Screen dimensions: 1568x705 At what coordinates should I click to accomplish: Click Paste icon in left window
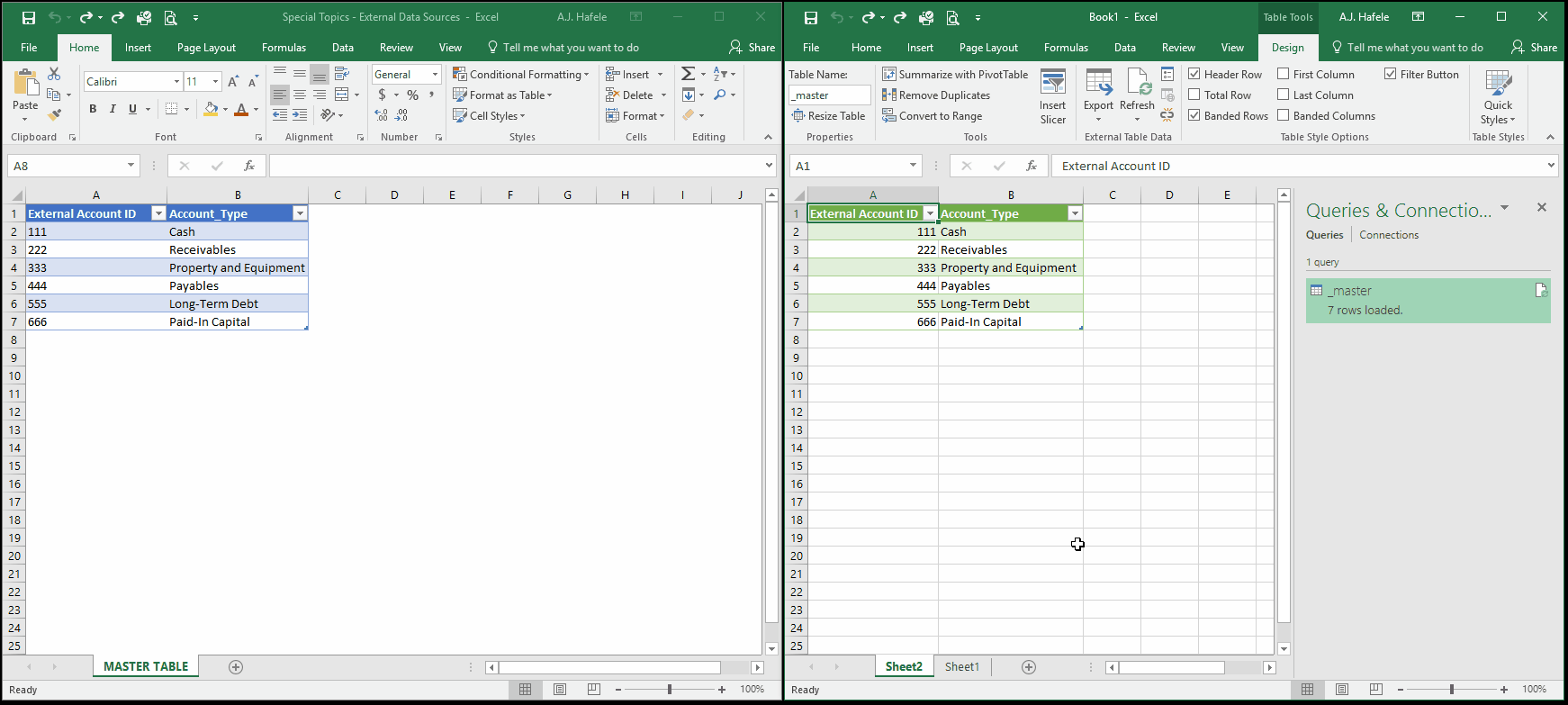(x=26, y=83)
